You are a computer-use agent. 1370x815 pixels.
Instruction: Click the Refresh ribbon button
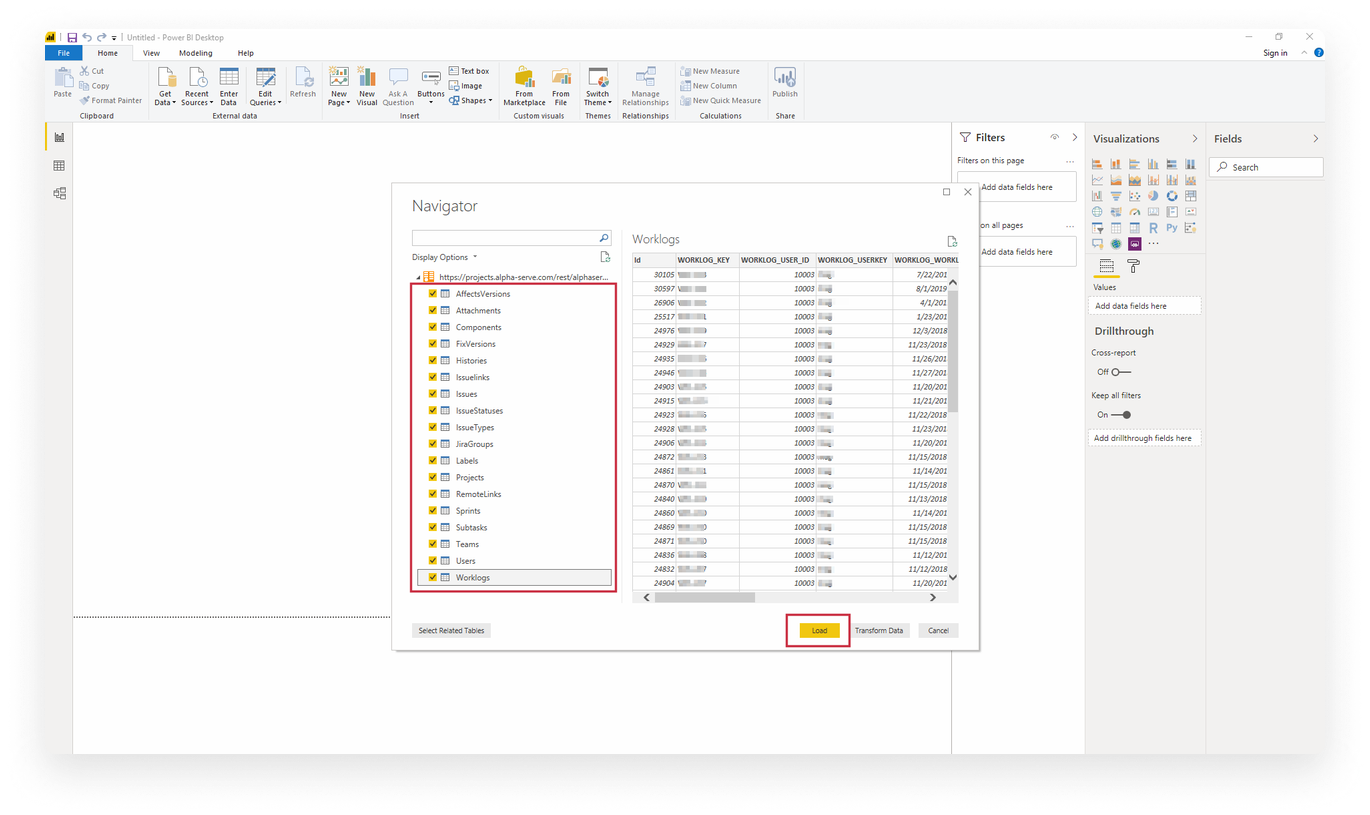tap(303, 83)
